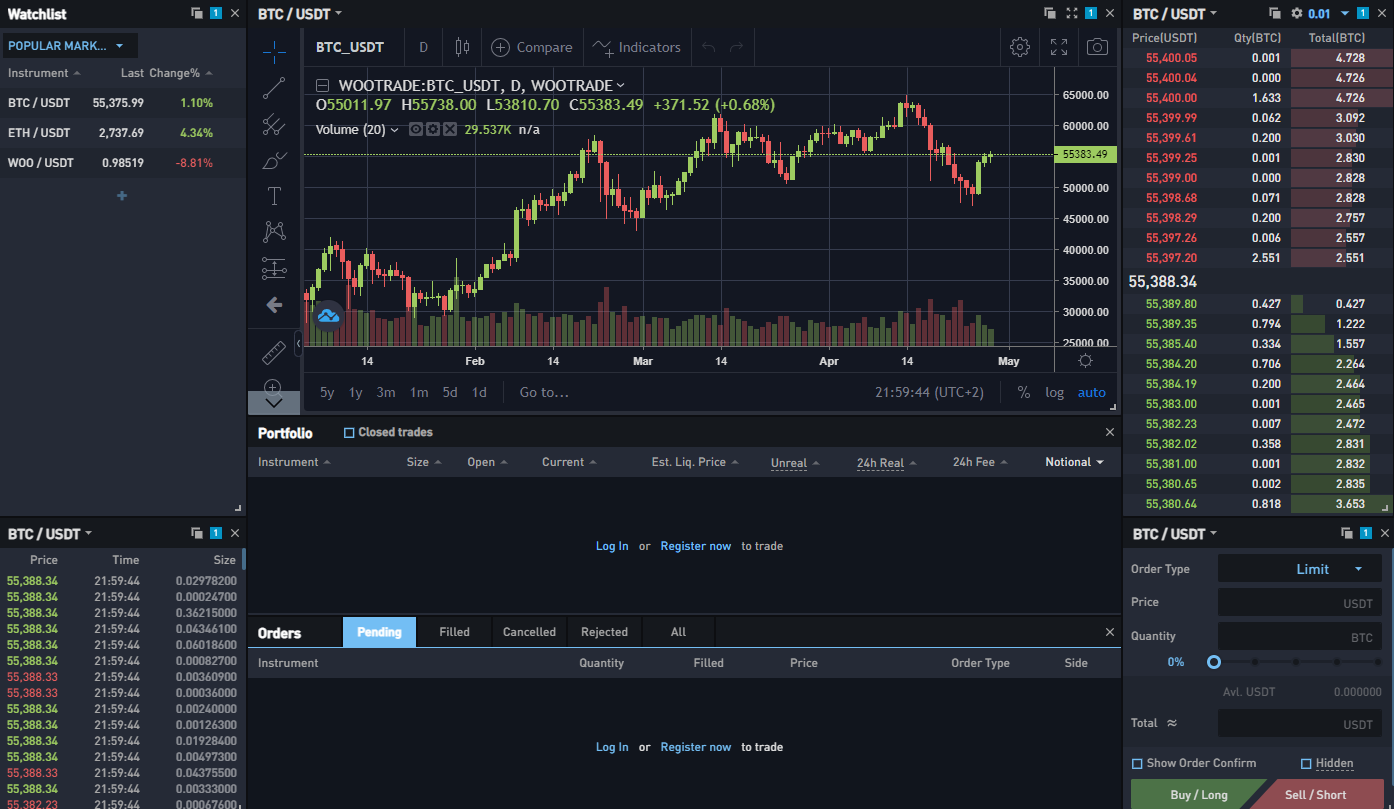The height and width of the screenshot is (809, 1394).
Task: Select the ETH / USDT watchlist row
Action: (x=123, y=133)
